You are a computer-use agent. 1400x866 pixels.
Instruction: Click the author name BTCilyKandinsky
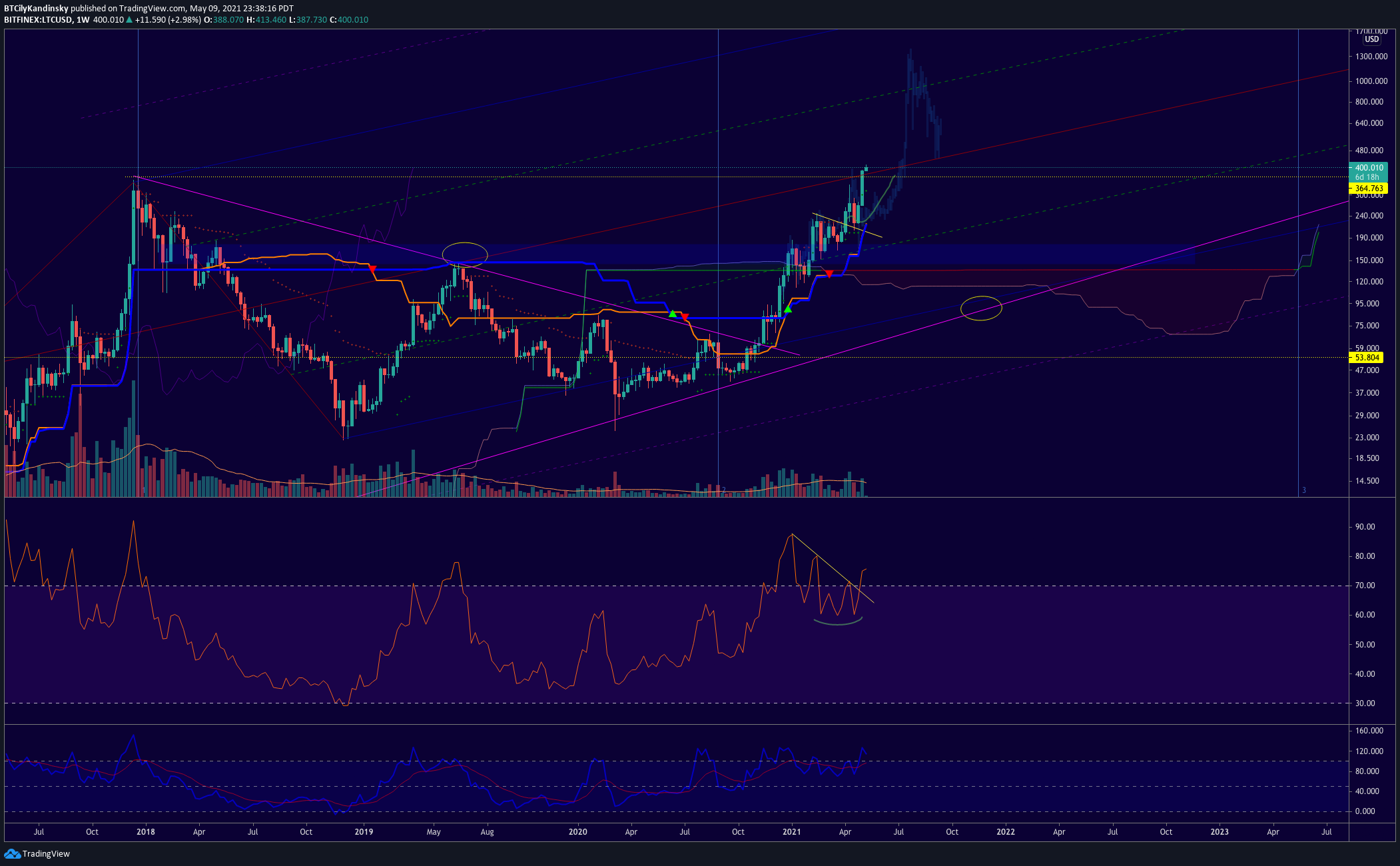pyautogui.click(x=36, y=9)
